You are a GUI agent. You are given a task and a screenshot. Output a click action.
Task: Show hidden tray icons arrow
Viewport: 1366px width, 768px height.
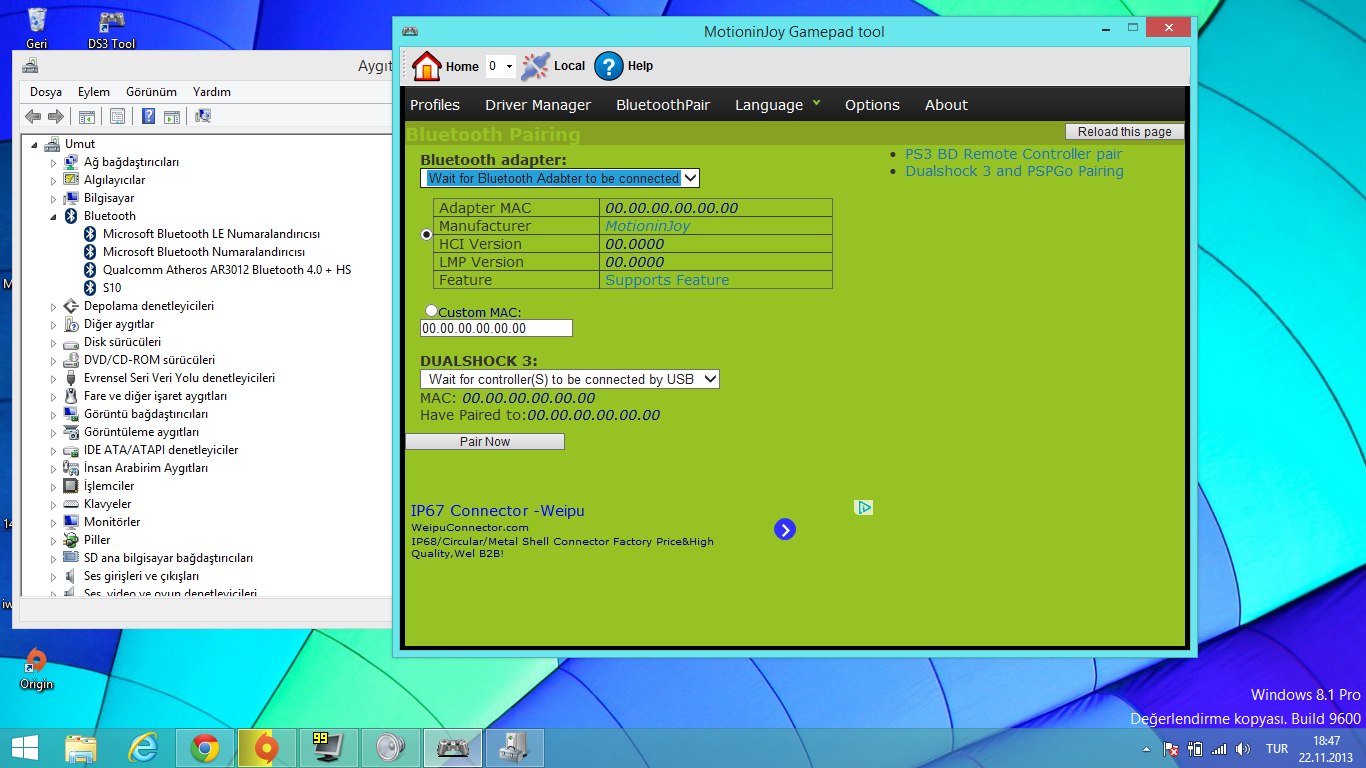[1146, 749]
